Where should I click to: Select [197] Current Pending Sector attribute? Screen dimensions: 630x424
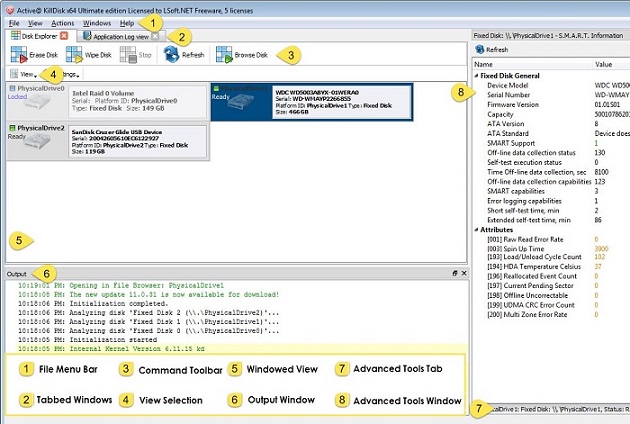click(551, 286)
